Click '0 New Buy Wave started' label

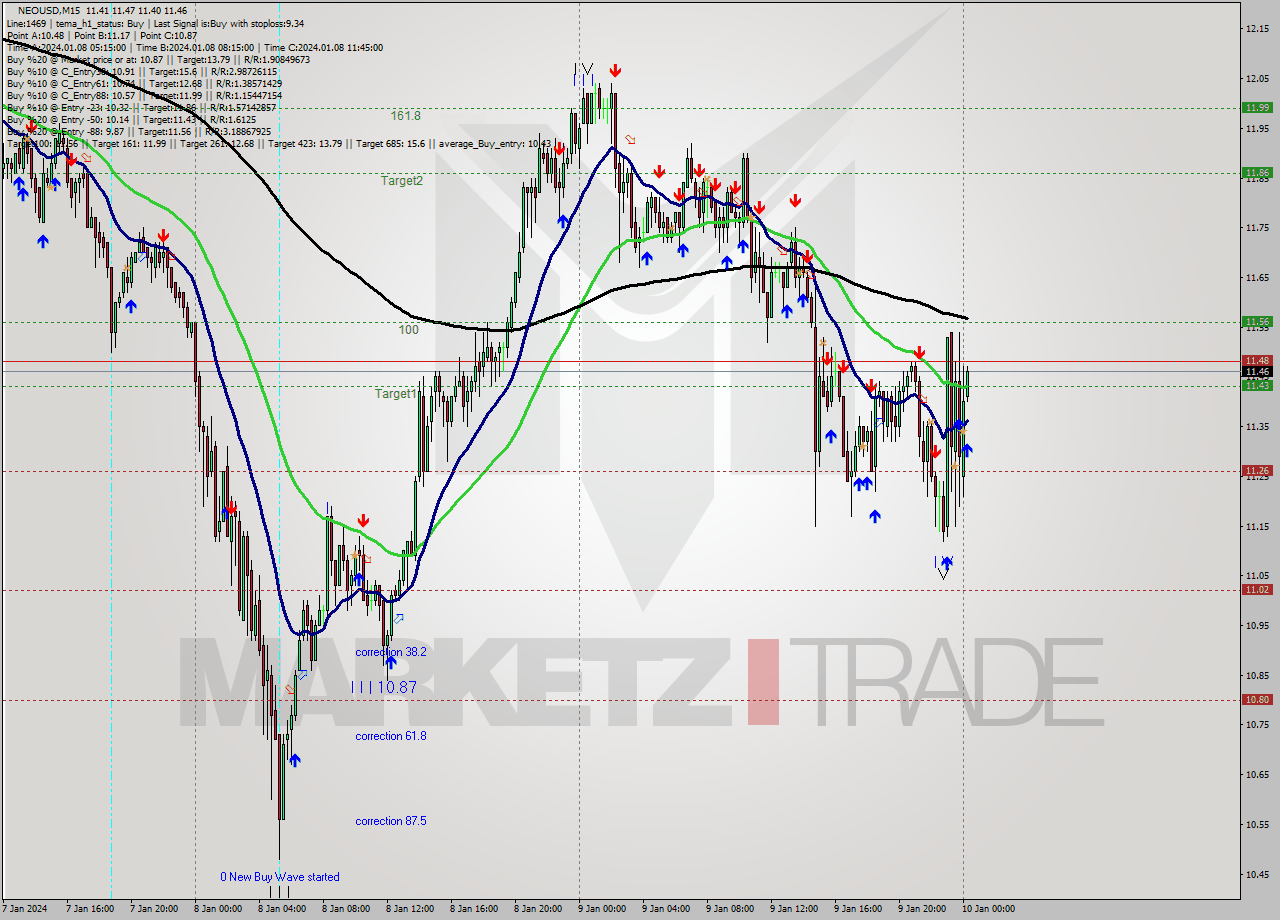[280, 877]
